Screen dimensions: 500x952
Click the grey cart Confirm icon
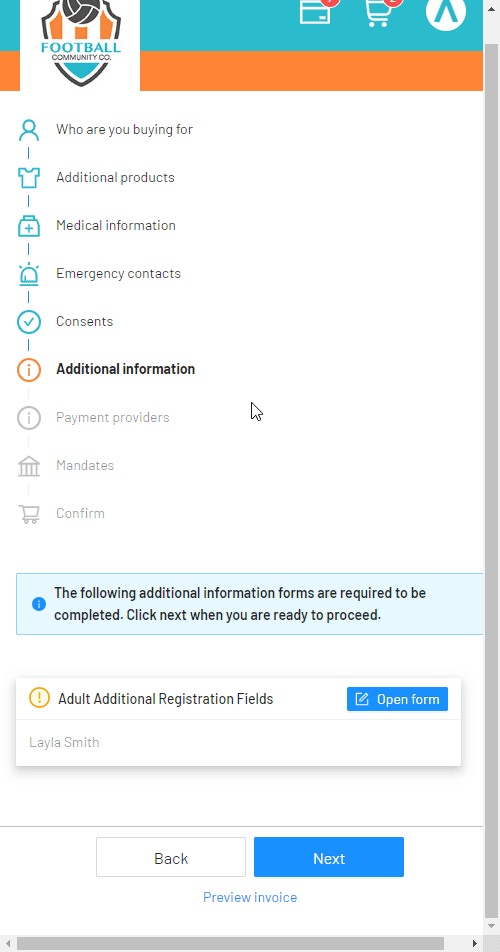tap(29, 514)
